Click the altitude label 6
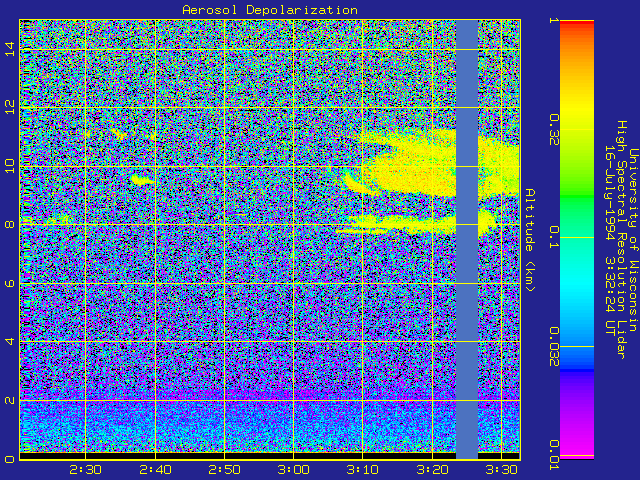The width and height of the screenshot is (640, 480). pos(10,283)
